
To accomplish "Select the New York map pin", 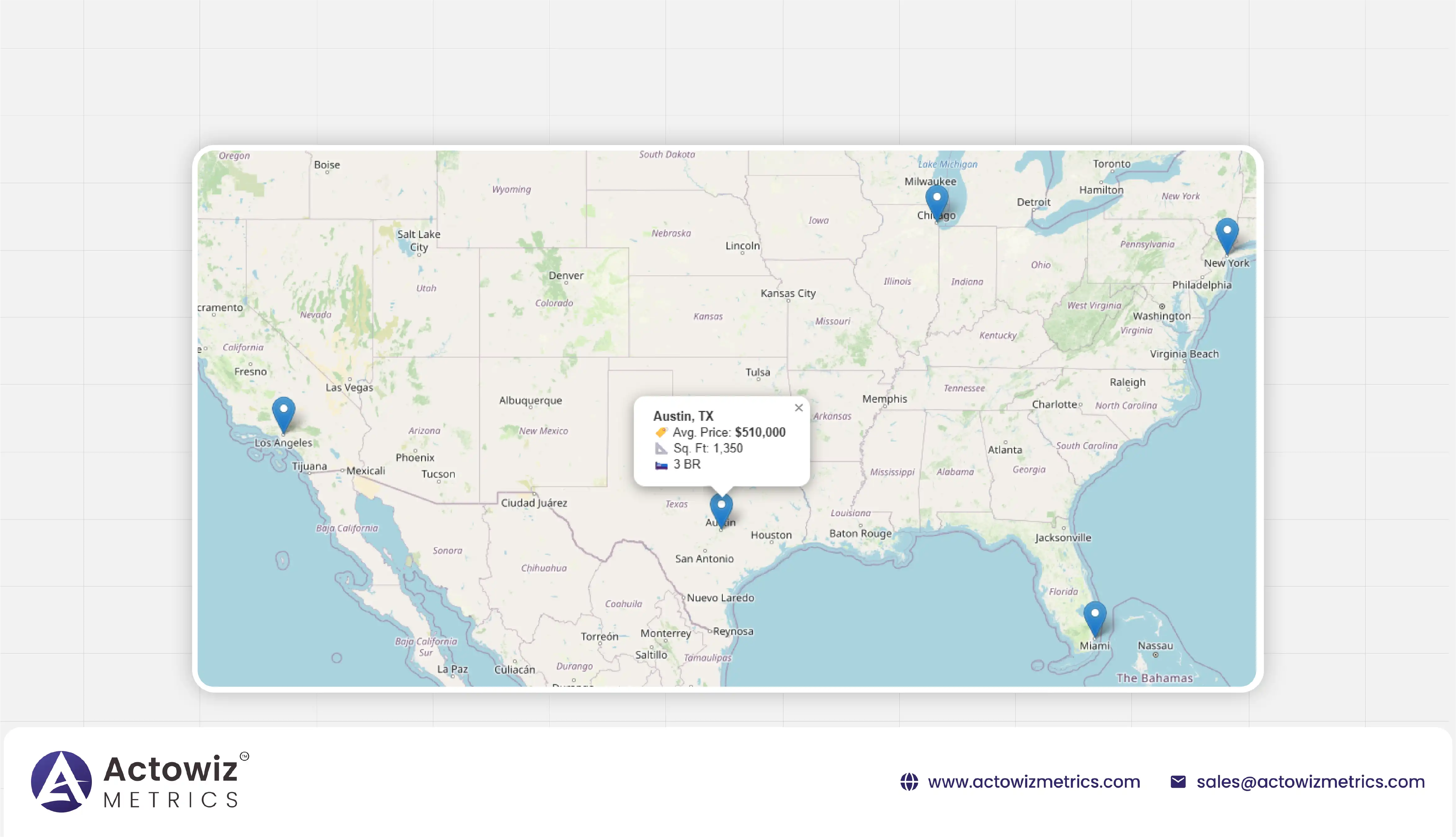I will pyautogui.click(x=1227, y=234).
